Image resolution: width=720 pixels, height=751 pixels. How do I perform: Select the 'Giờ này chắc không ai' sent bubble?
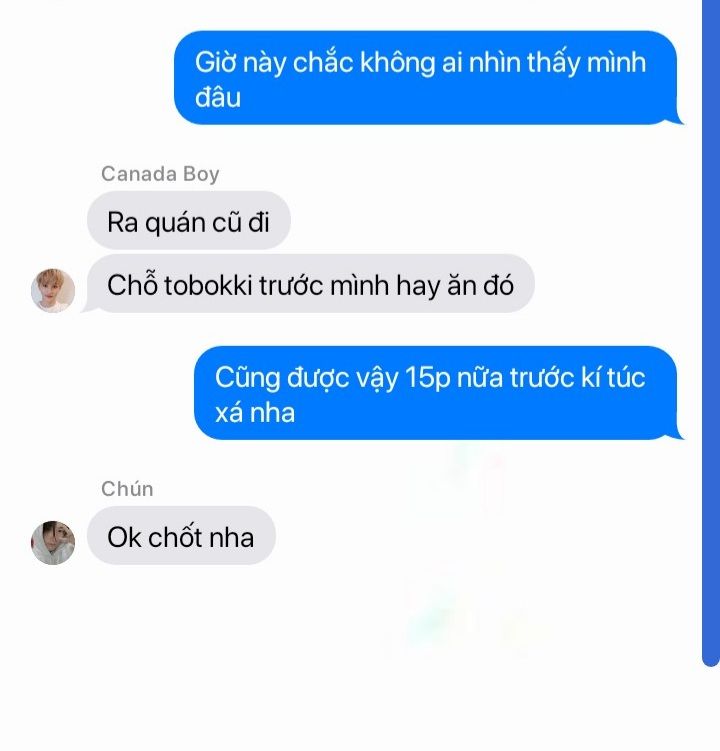click(428, 78)
